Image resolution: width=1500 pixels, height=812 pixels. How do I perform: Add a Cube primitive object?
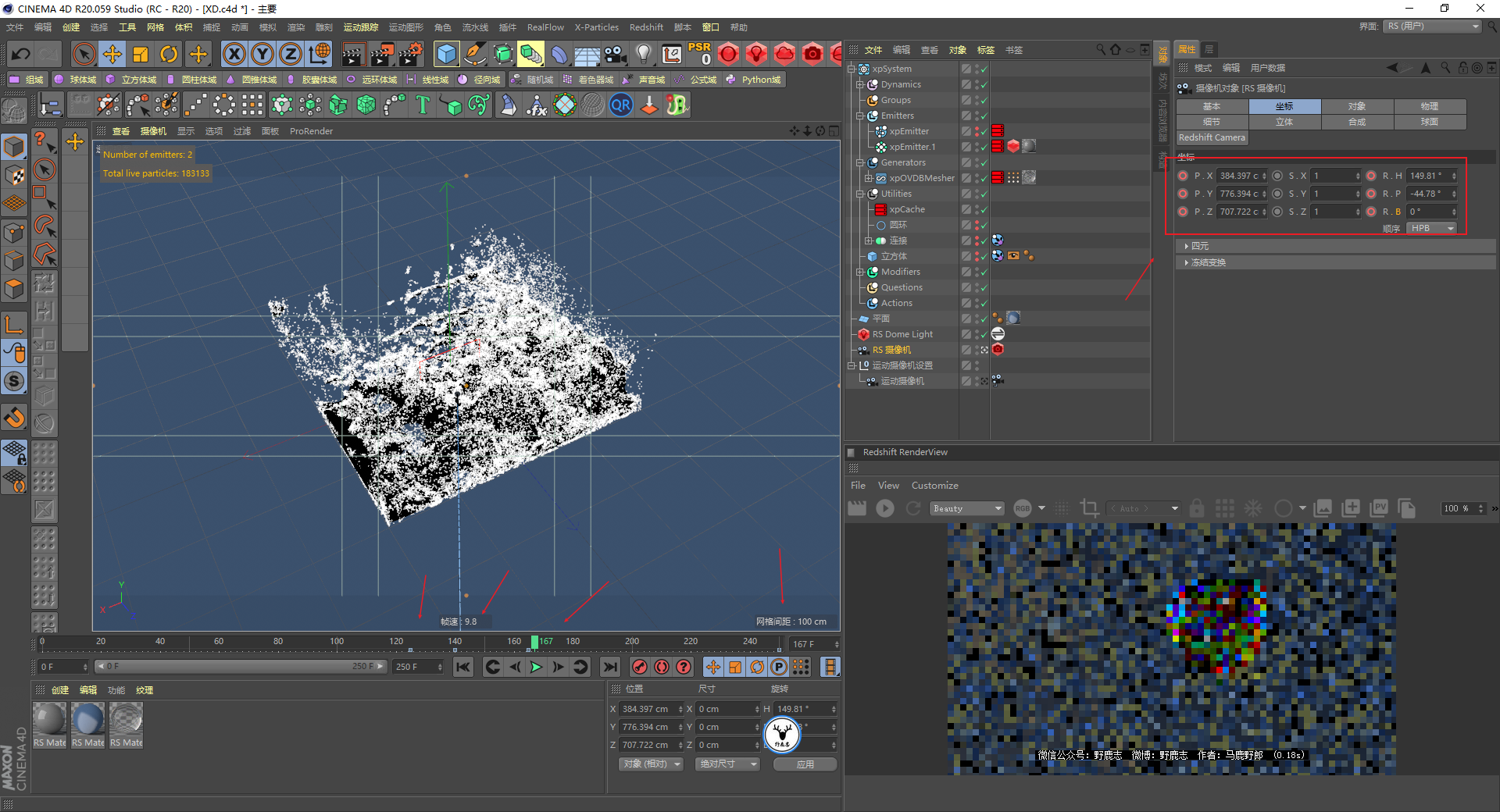(446, 54)
